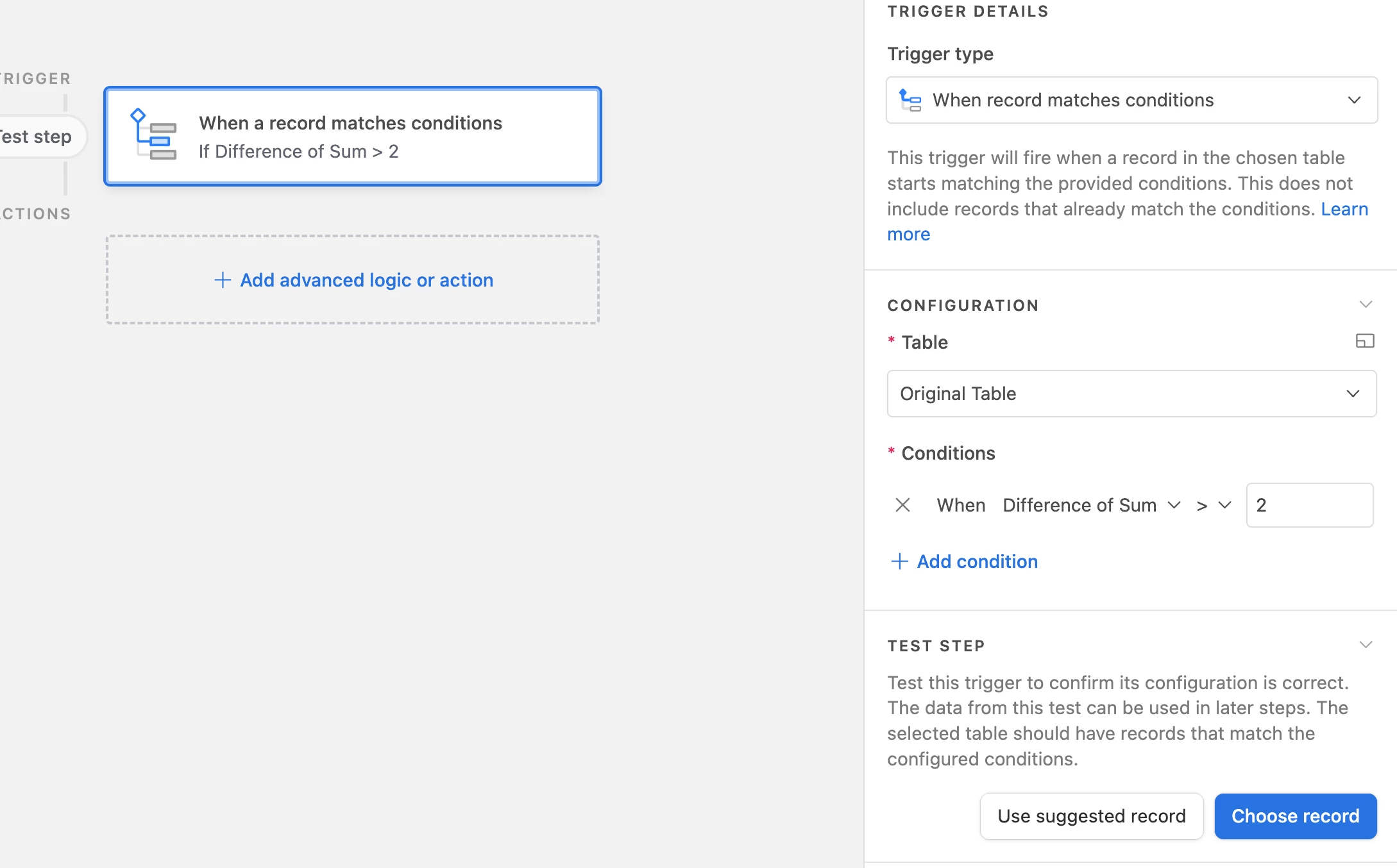This screenshot has height=868, width=1397.
Task: Click the table layout icon beside Table label
Action: [x=1365, y=341]
